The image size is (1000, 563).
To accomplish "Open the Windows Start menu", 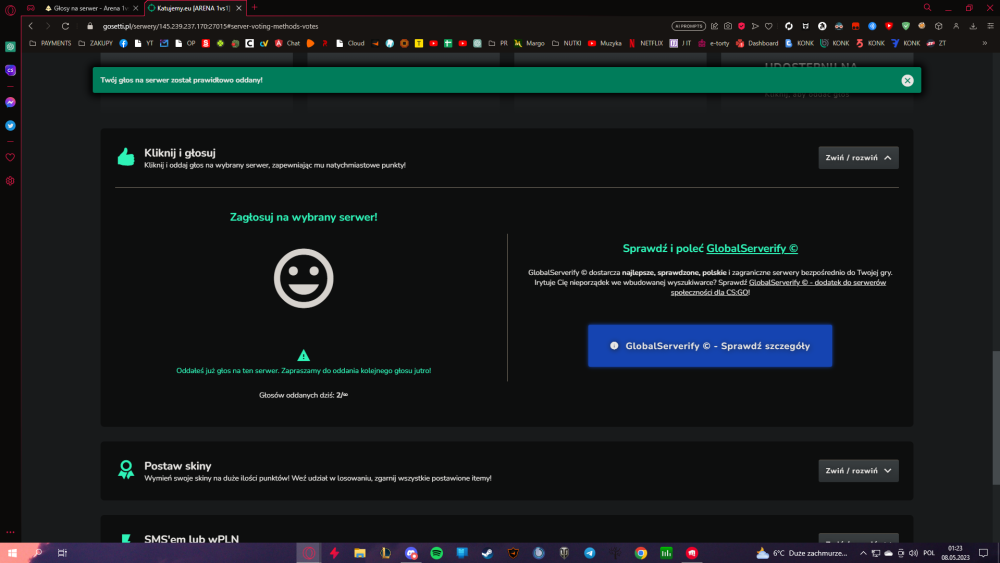I will pos(12,553).
